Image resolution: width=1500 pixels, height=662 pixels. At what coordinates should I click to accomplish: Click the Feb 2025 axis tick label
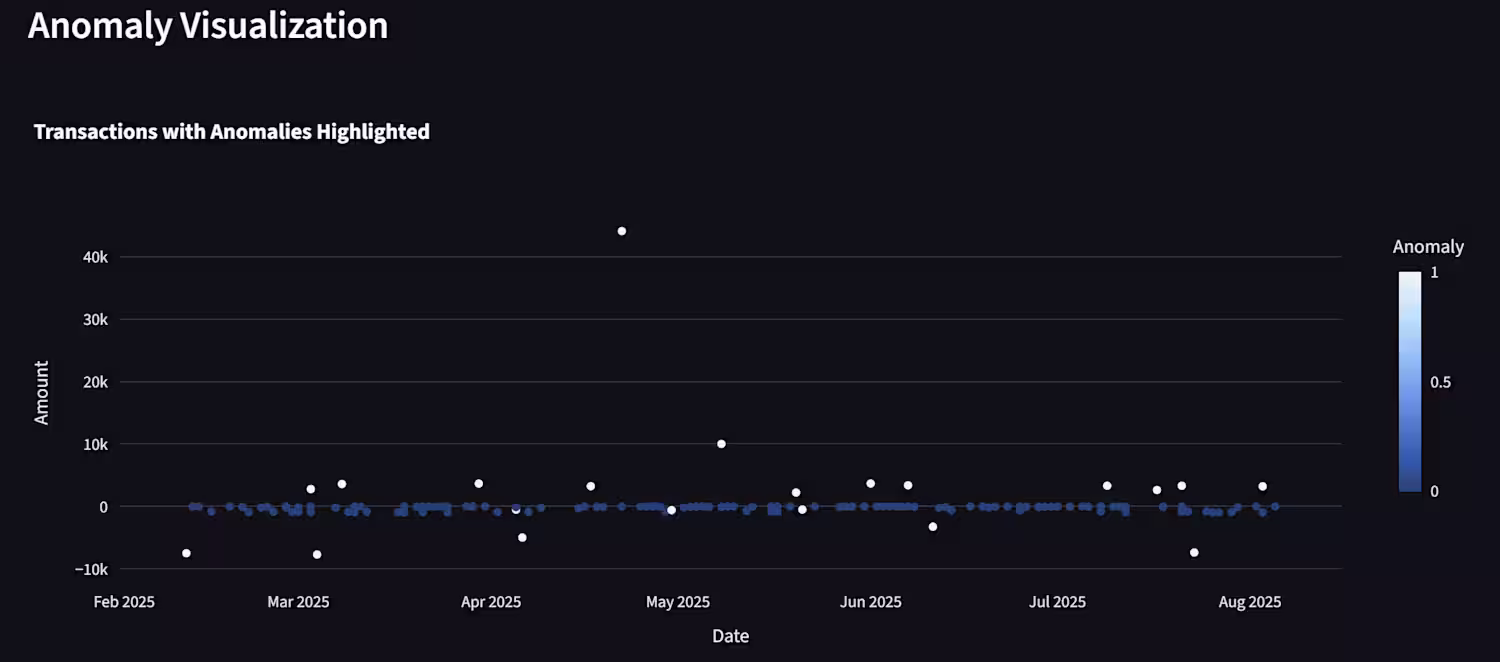124,602
